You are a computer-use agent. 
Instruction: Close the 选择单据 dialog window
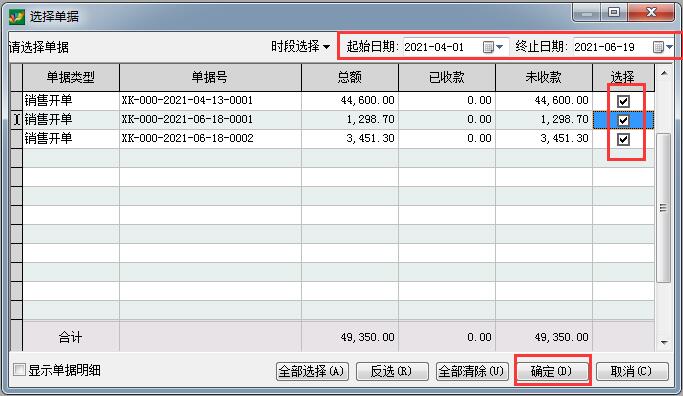[x=651, y=13]
